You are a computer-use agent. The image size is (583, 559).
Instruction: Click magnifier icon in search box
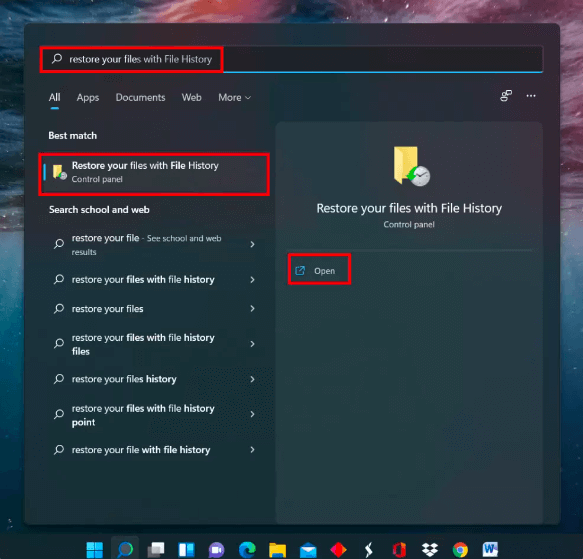(57, 58)
